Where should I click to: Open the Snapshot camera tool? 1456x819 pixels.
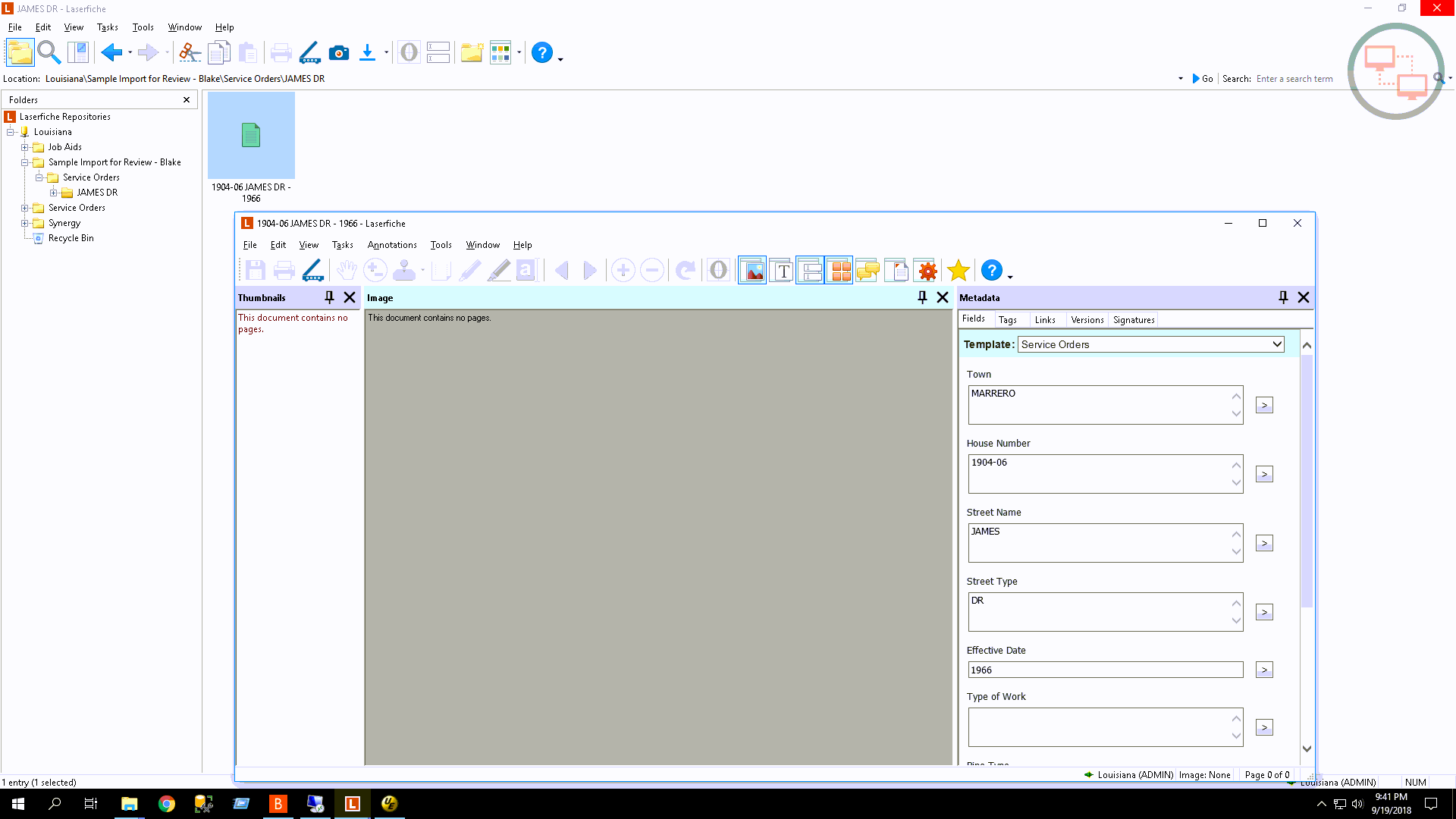[x=338, y=52]
